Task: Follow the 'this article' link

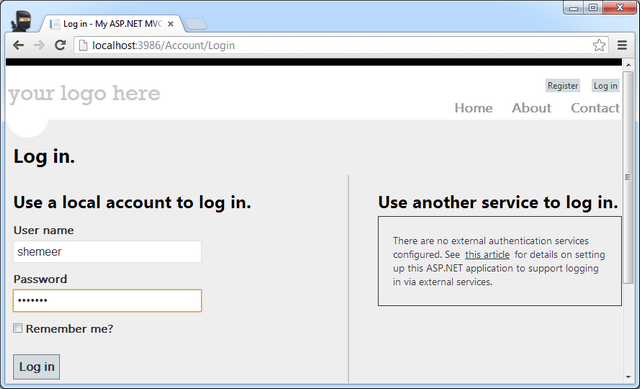Action: click(487, 255)
